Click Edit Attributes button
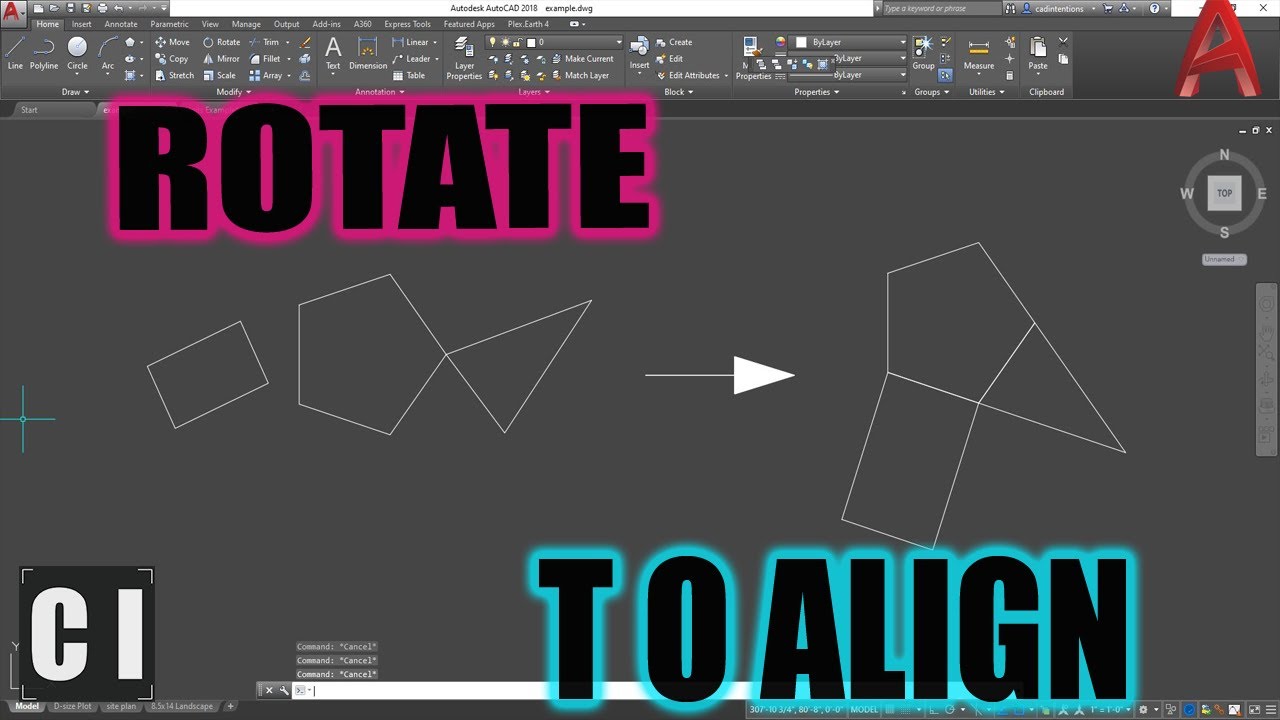Screen dimensions: 1280x720 click(x=687, y=75)
